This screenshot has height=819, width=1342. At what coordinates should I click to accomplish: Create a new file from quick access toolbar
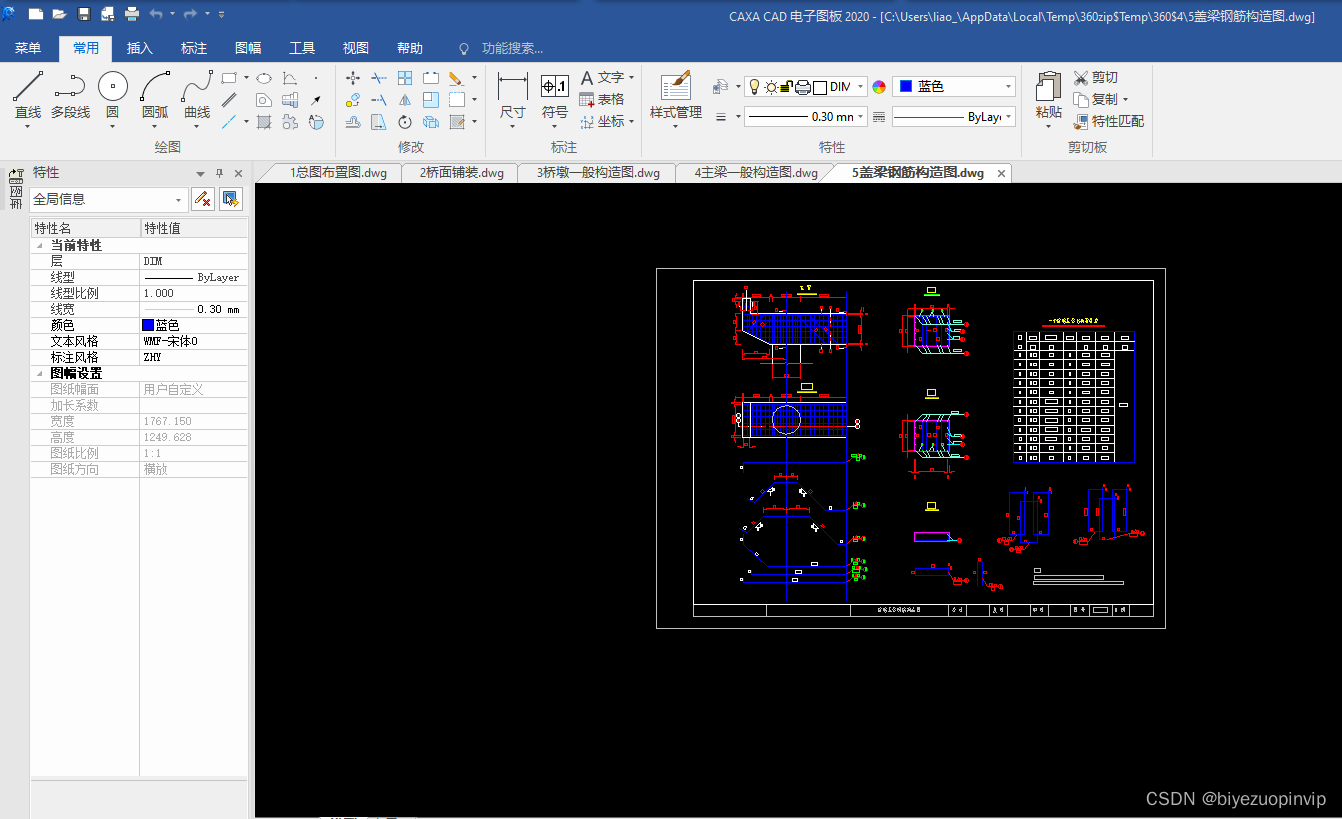point(36,14)
